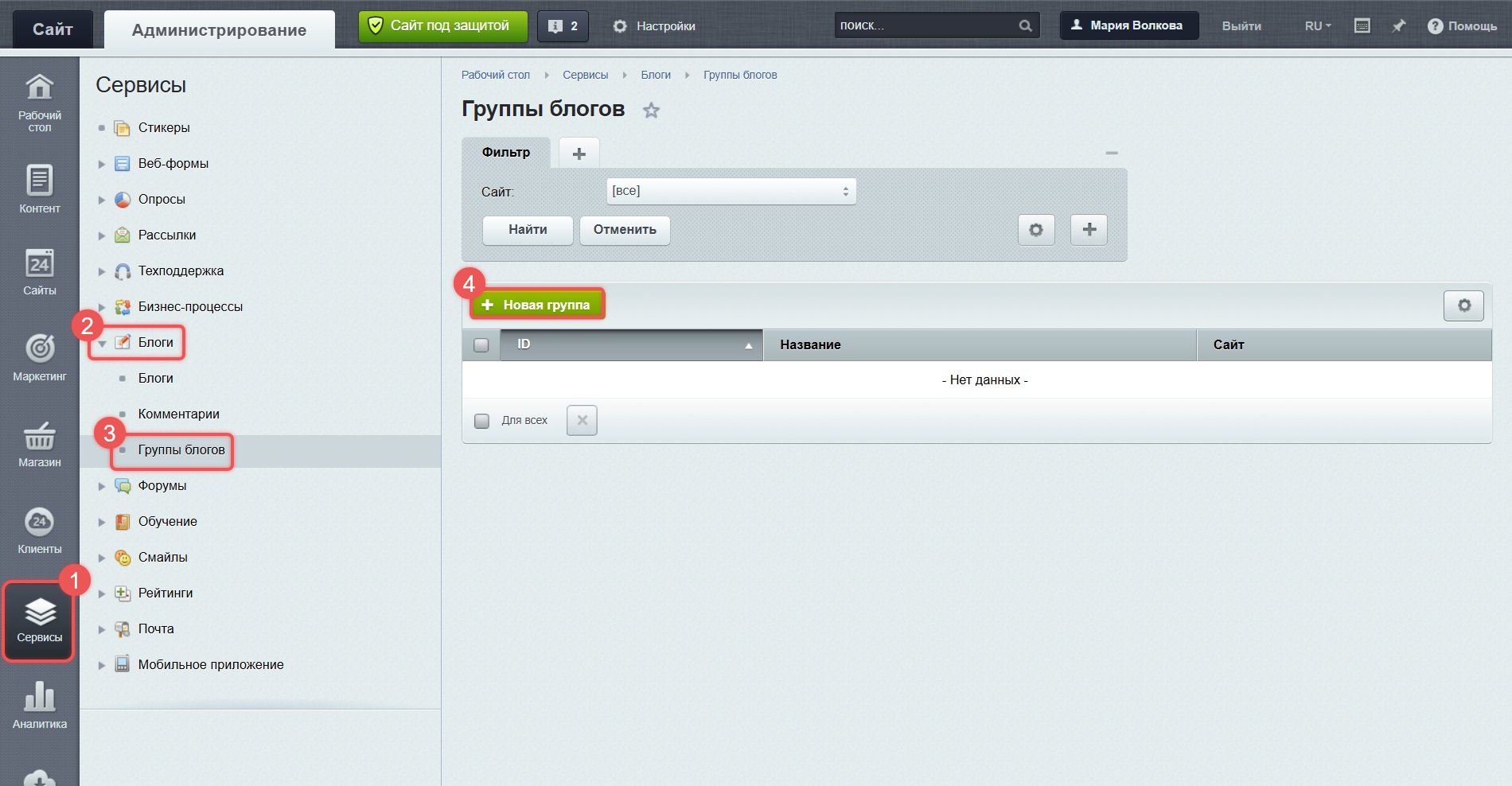Open the Аналитика sidebar section

click(x=40, y=704)
